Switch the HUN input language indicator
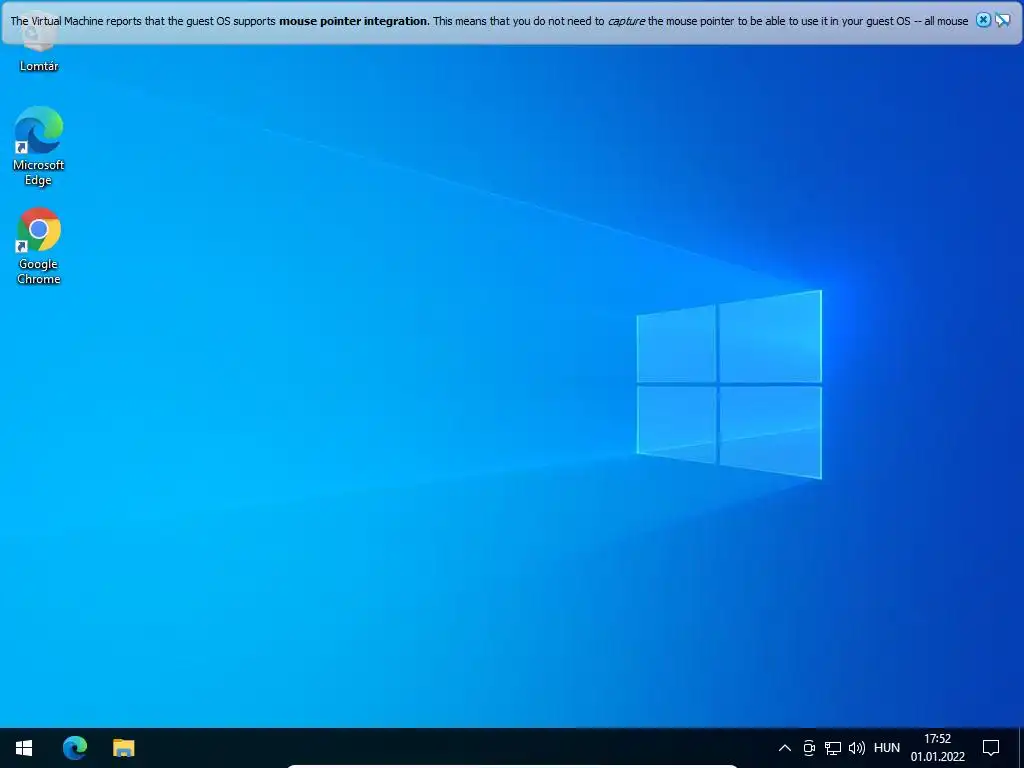 click(x=886, y=748)
